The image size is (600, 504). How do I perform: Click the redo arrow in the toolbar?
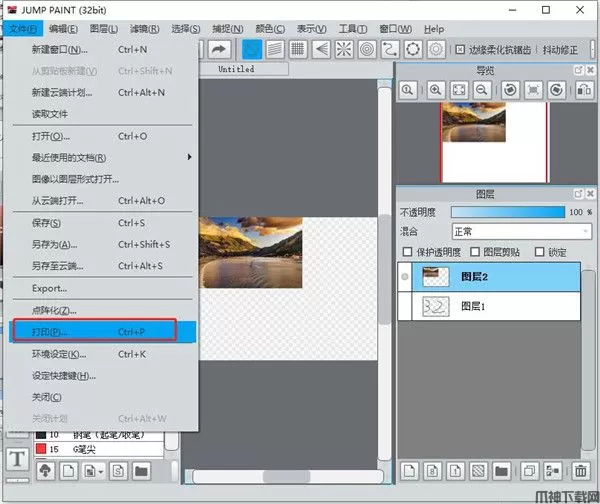point(219,49)
